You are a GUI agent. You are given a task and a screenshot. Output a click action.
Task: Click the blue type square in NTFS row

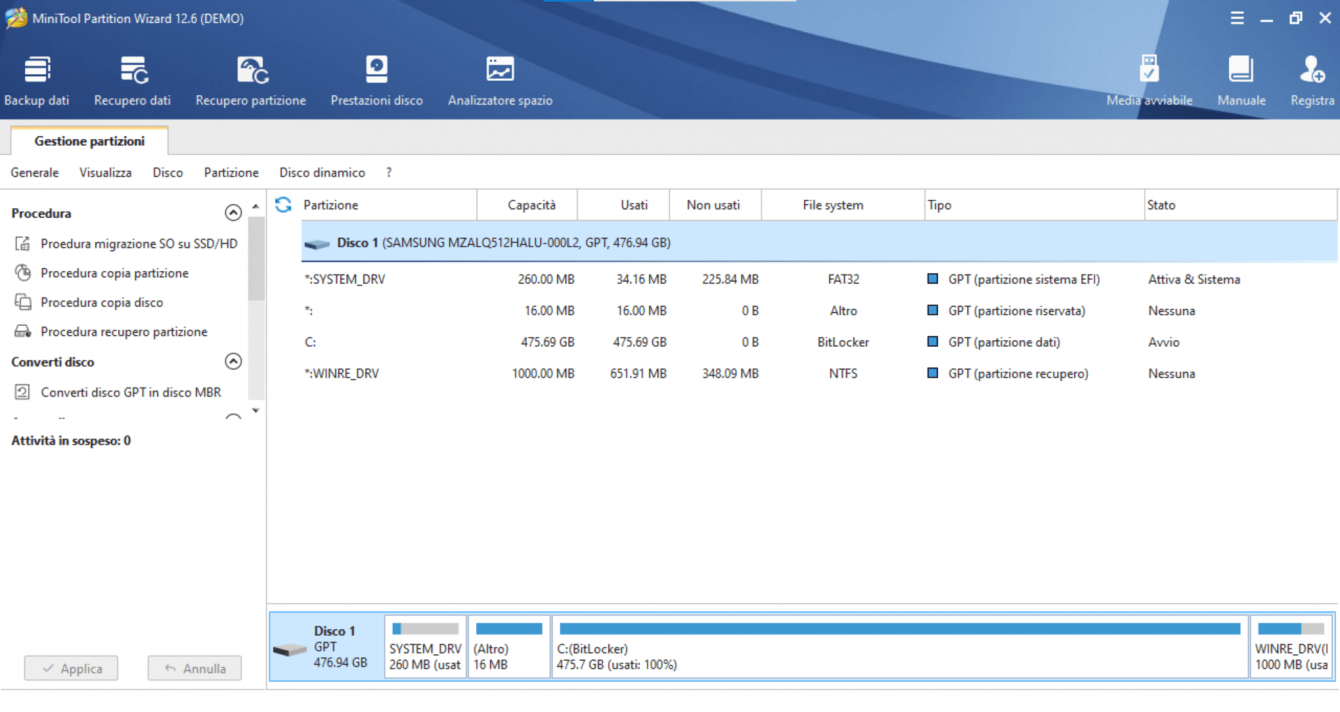(933, 374)
